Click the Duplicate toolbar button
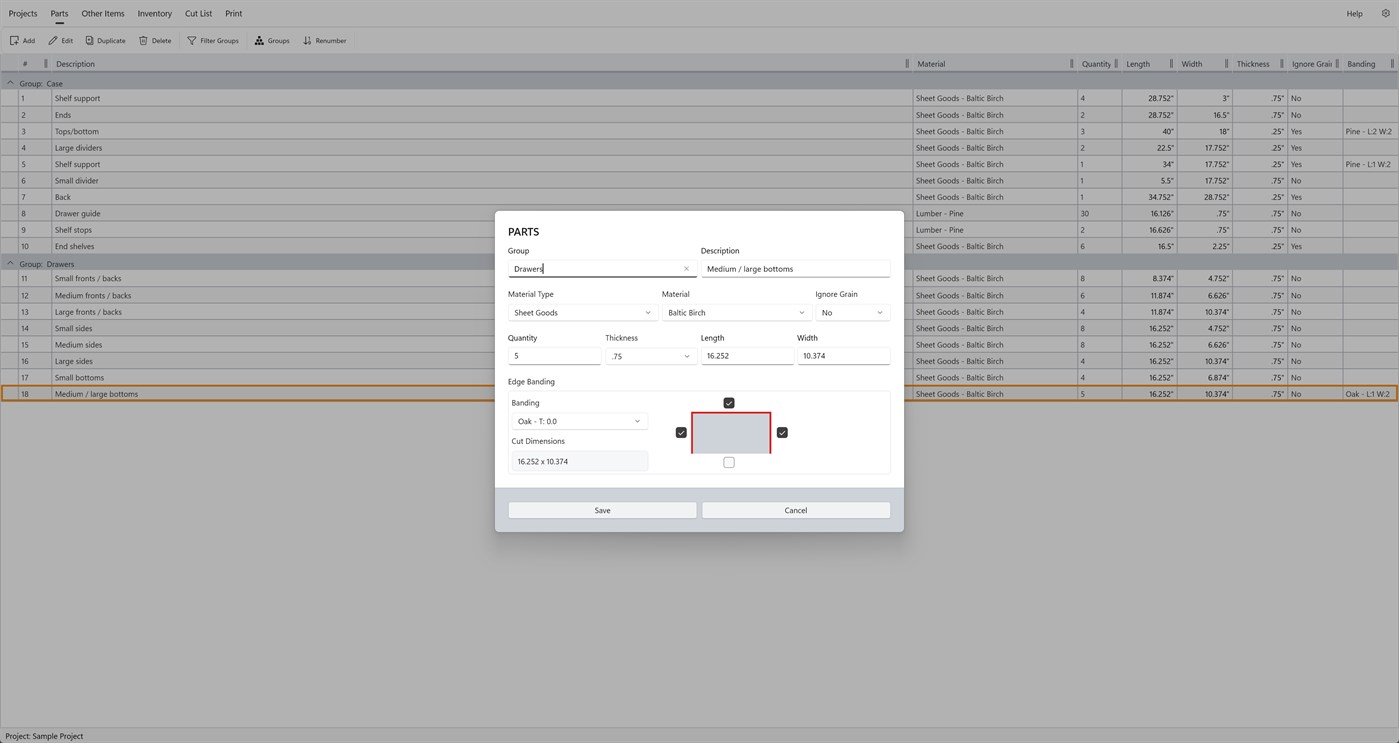 [x=105, y=41]
